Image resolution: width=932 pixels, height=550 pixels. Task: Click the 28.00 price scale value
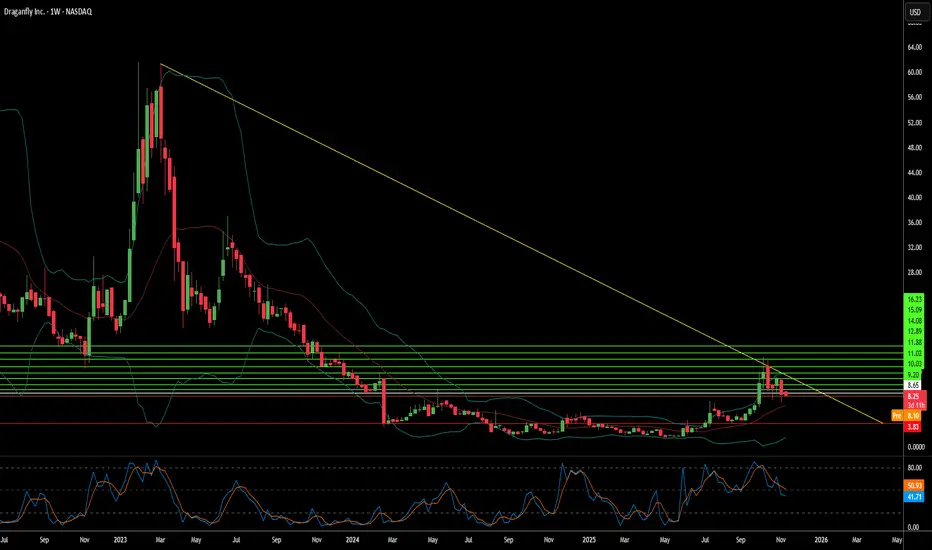tap(914, 272)
